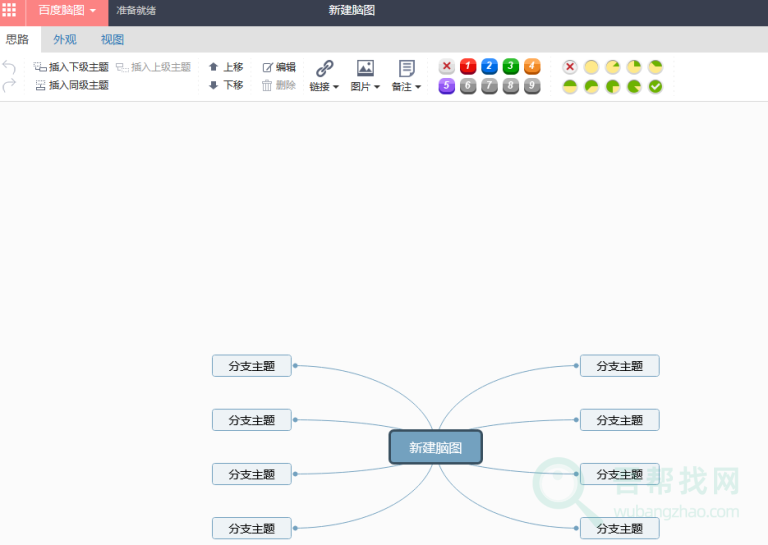Expand the 备注 dropdown arrow
This screenshot has height=545, width=768.
[418, 87]
